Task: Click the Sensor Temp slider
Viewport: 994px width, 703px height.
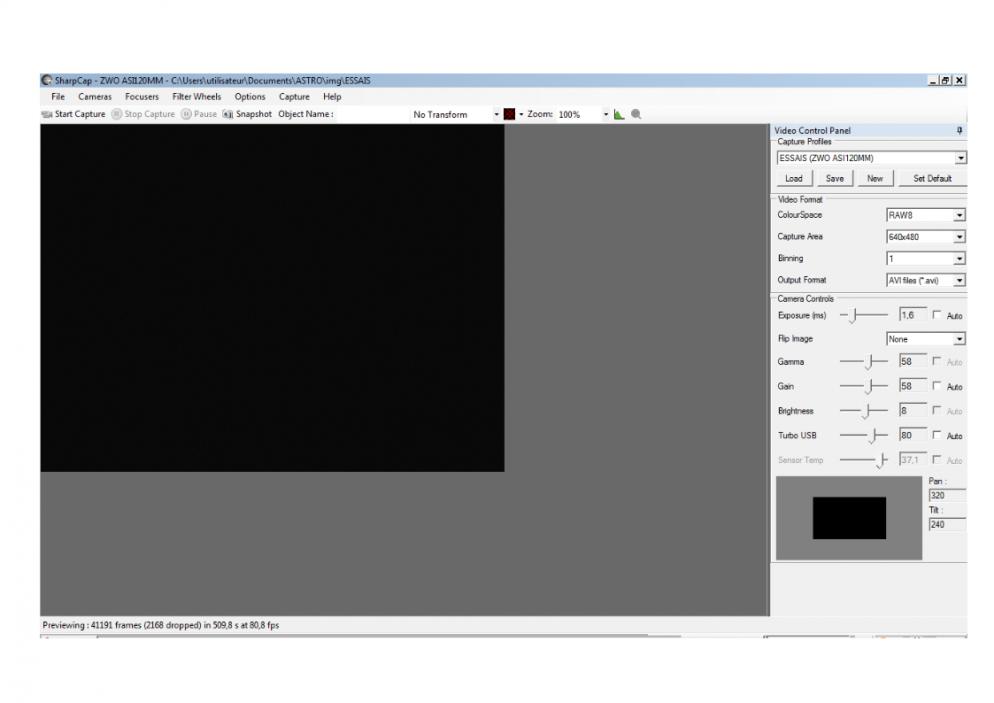Action: pyautogui.click(x=863, y=460)
